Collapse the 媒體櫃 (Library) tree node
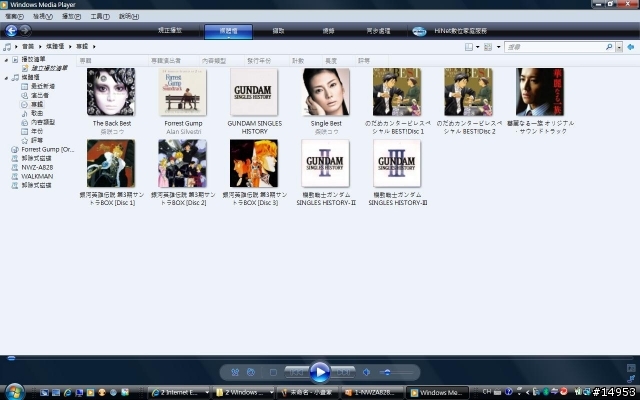 [x=6, y=78]
